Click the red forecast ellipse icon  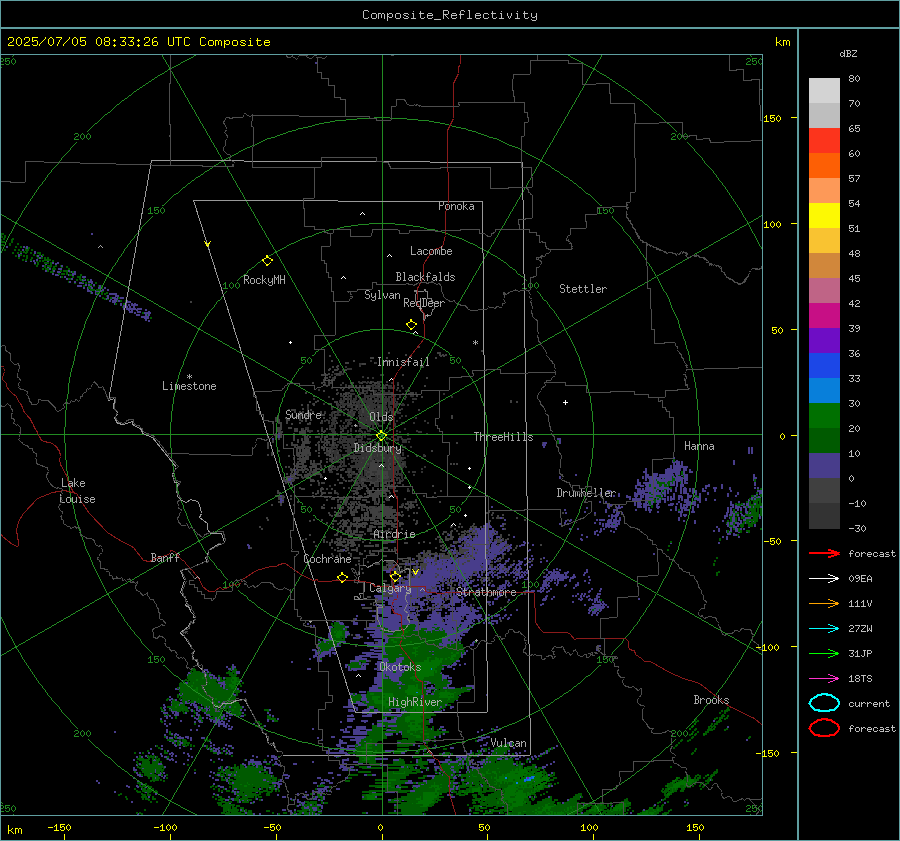(x=824, y=728)
